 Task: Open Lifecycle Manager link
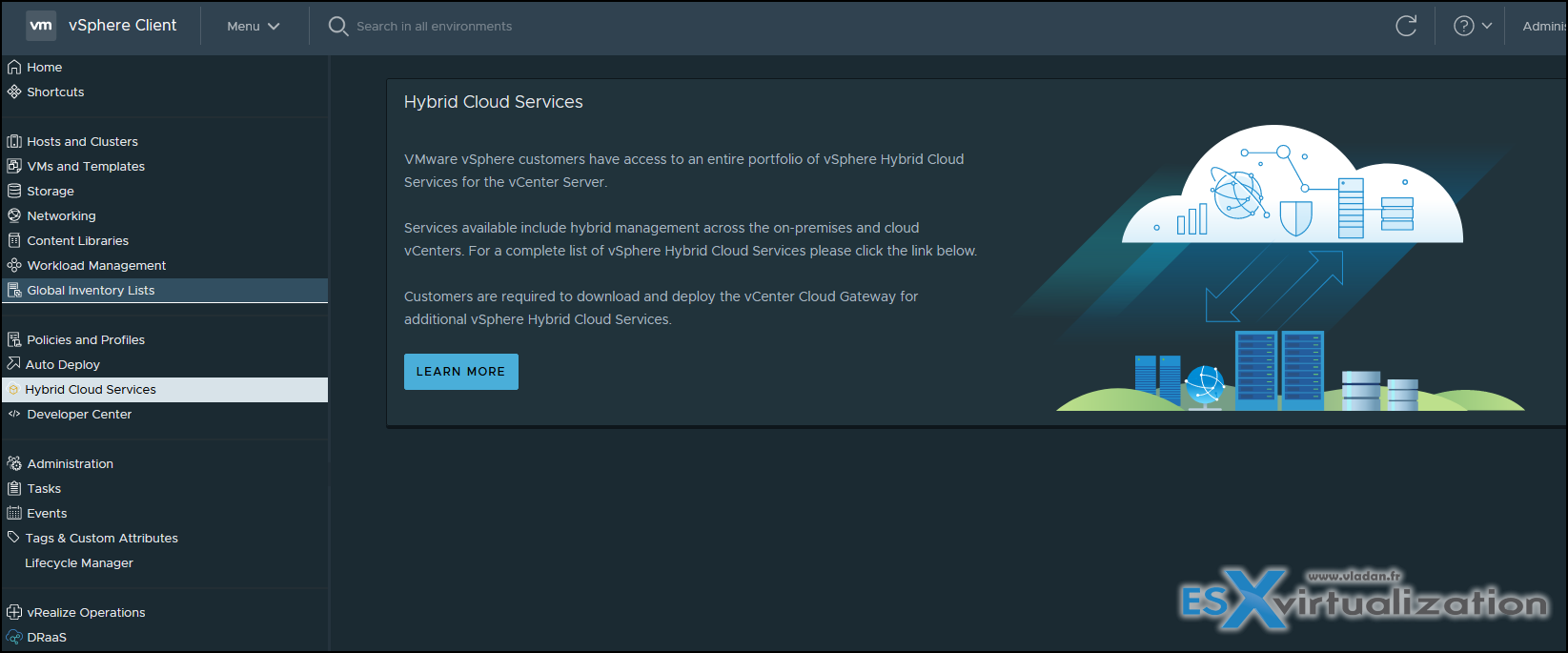click(x=79, y=562)
